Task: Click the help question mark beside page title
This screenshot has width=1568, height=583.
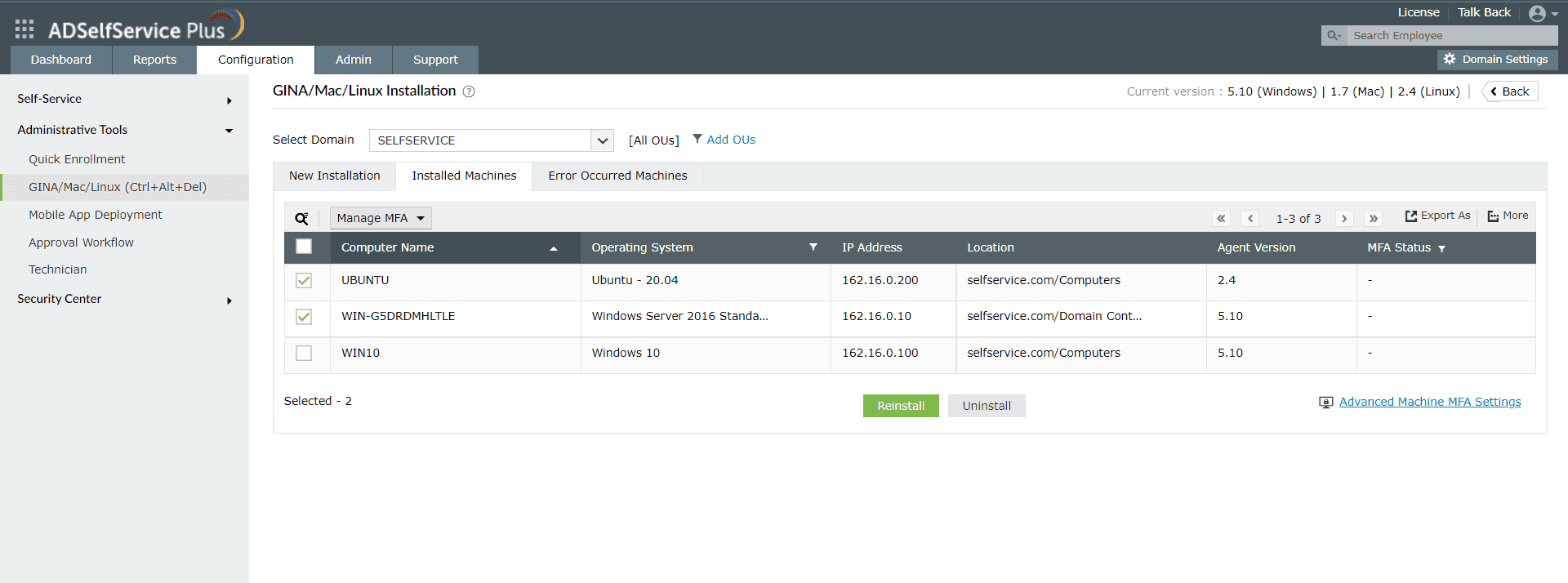Action: (469, 91)
